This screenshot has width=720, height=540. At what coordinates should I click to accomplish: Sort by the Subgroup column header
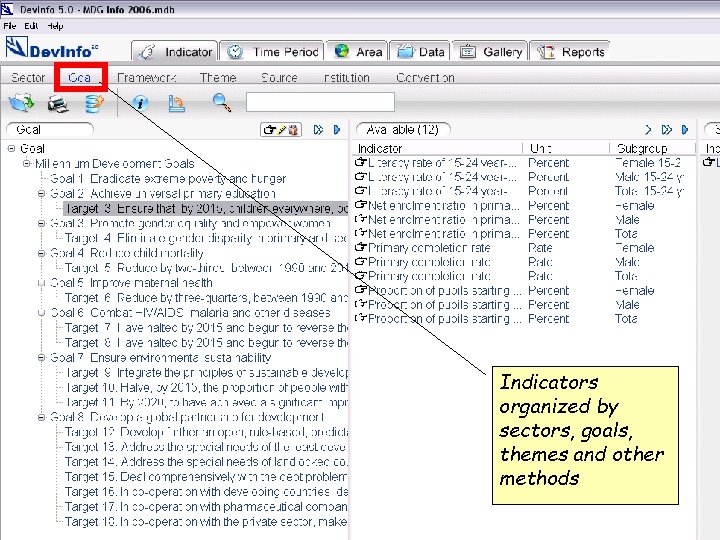point(653,148)
